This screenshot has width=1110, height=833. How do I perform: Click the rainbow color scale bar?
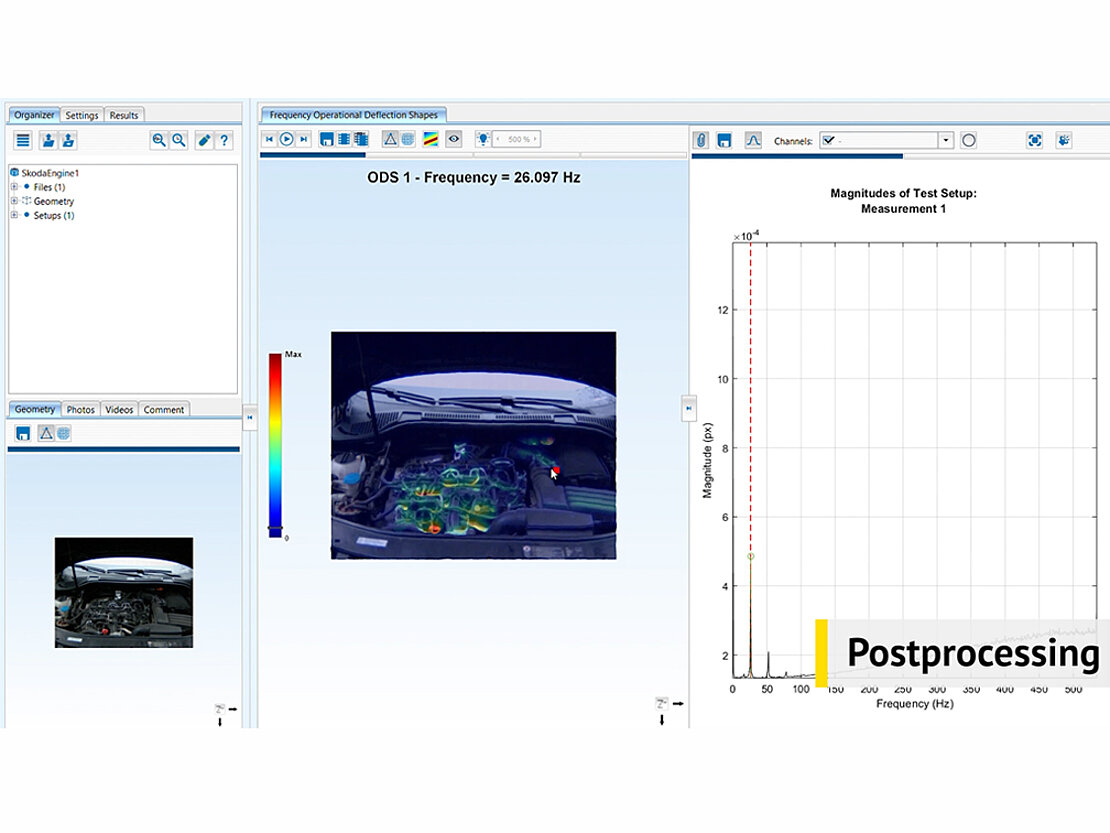275,445
